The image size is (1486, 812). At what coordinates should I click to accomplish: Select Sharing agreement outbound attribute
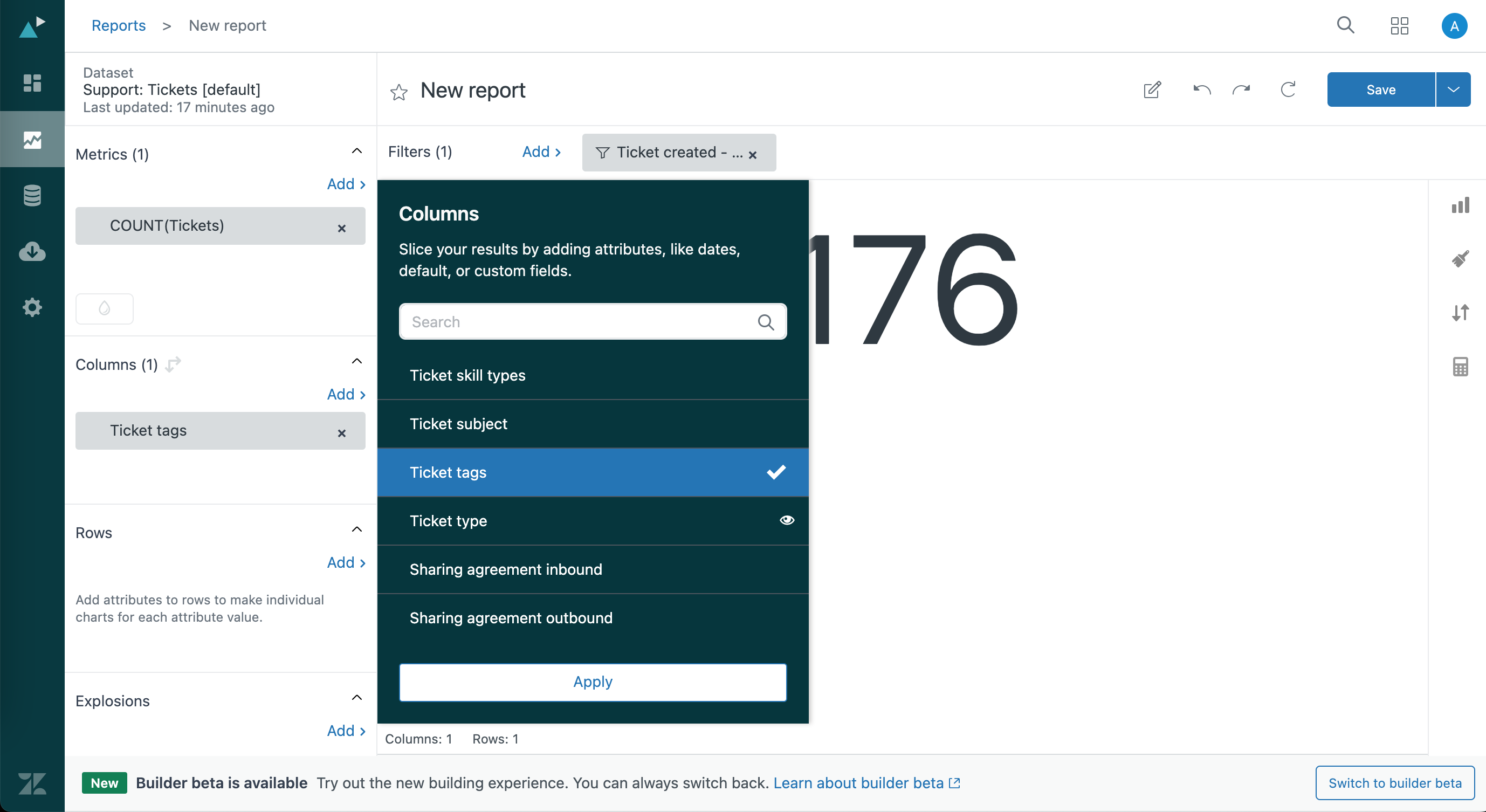[x=593, y=618]
